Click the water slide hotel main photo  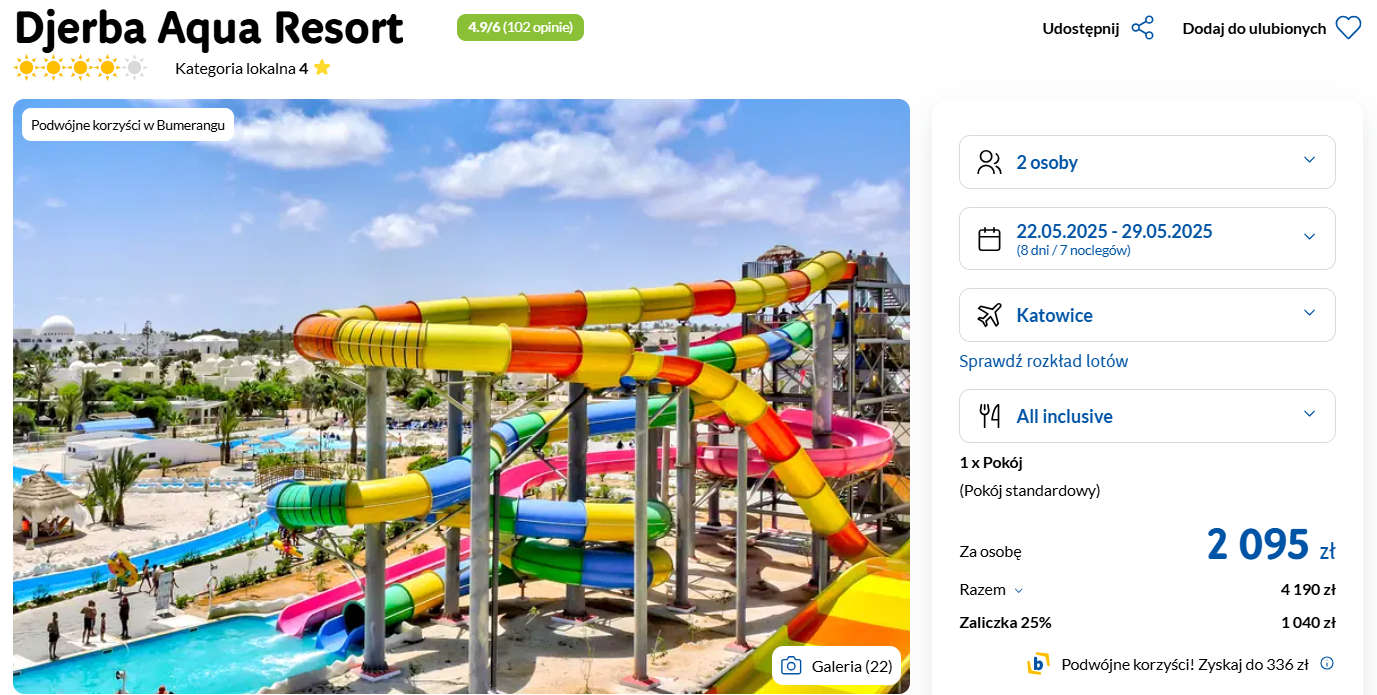point(461,396)
